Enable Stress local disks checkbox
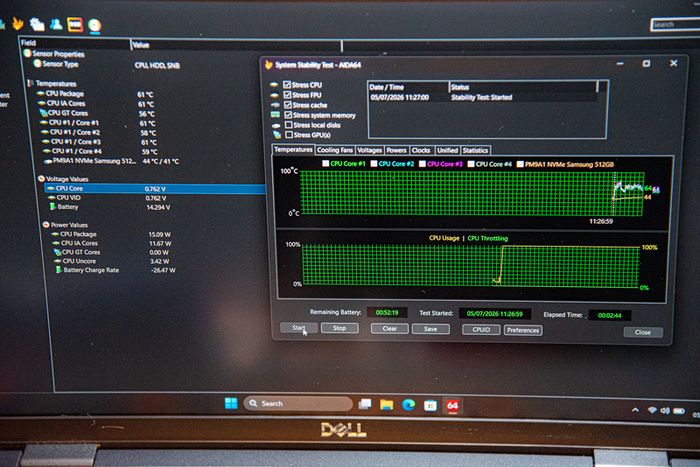This screenshot has width=700, height=467. pyautogui.click(x=289, y=125)
